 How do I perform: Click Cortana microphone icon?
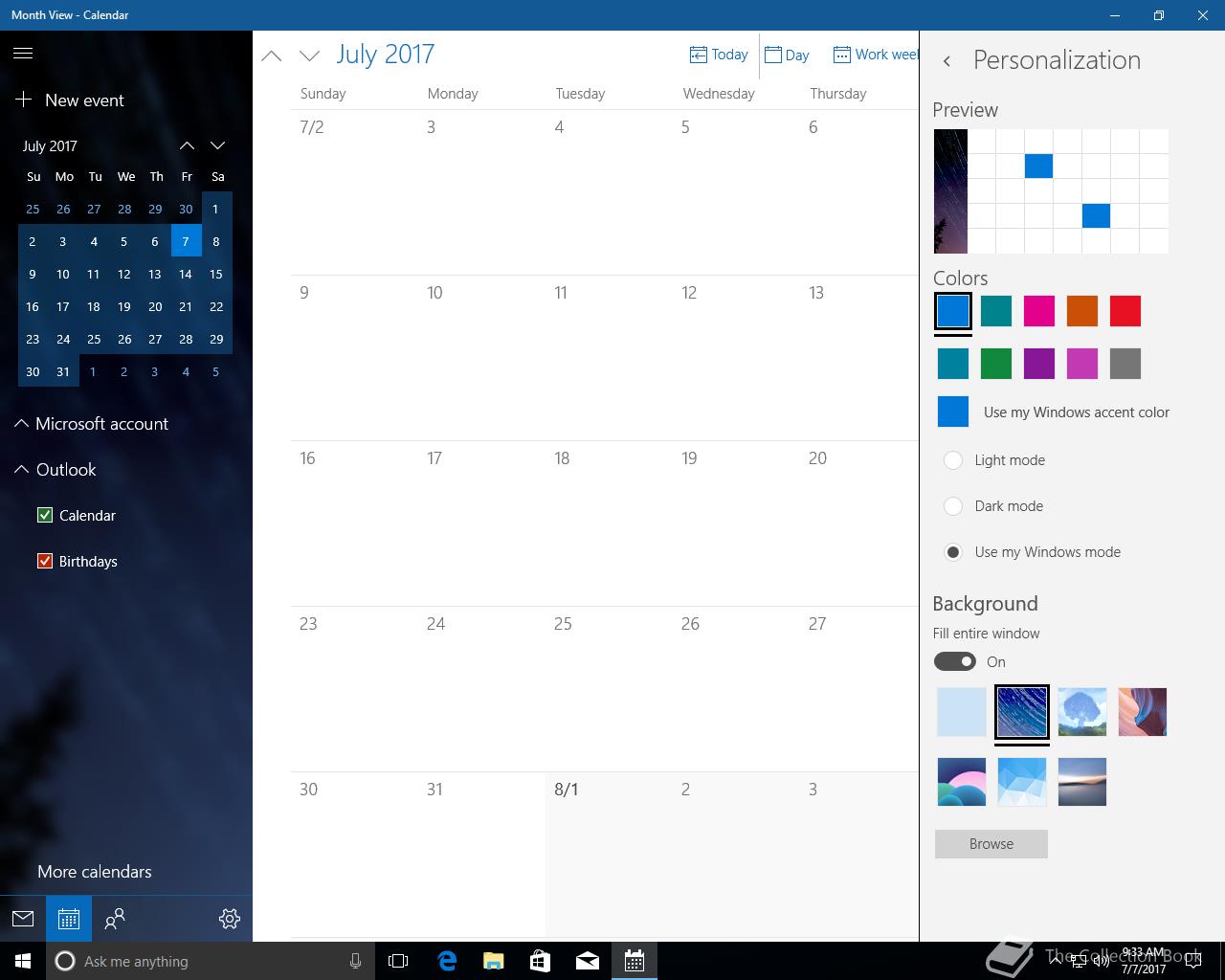[x=355, y=961]
